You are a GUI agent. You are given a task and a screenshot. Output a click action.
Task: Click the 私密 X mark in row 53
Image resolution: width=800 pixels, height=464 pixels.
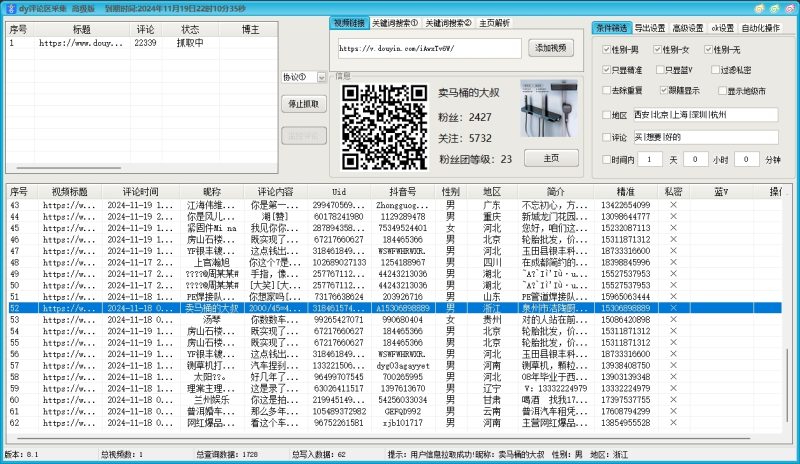tap(673, 320)
